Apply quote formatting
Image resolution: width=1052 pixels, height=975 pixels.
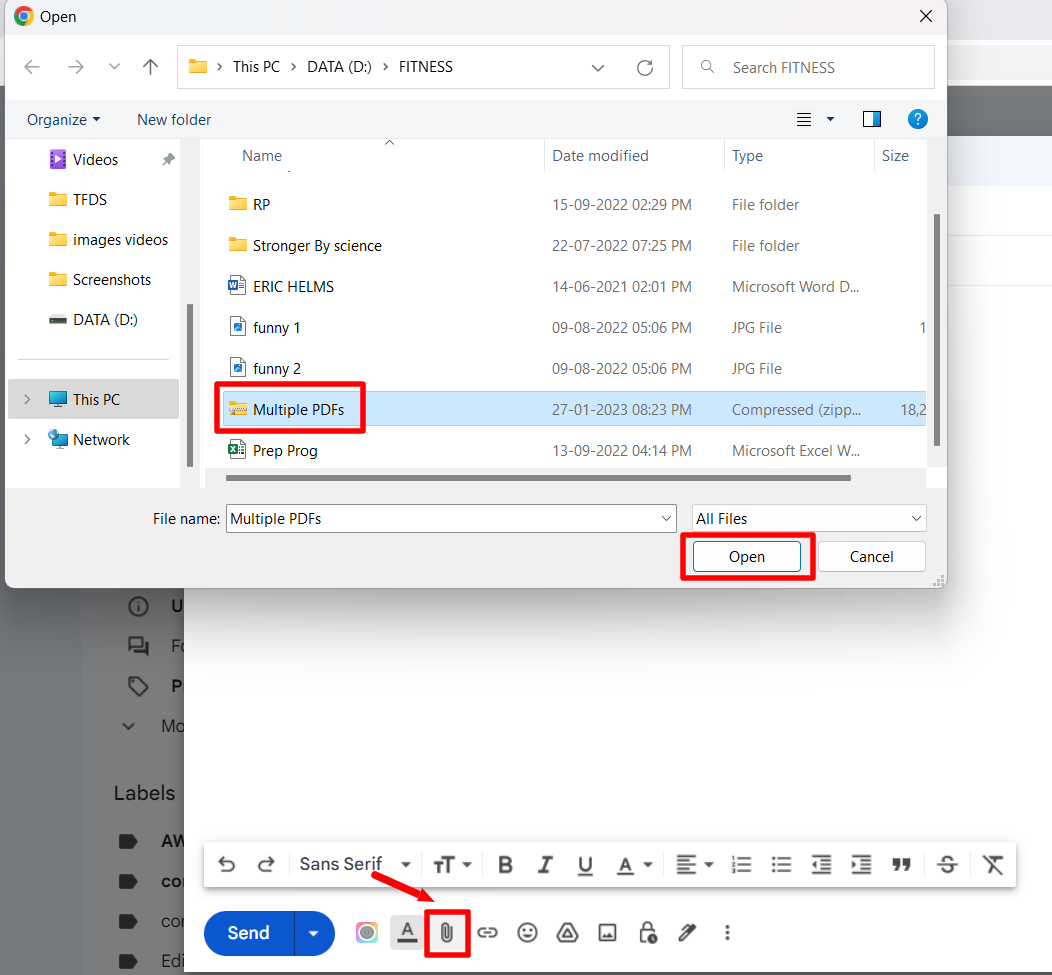pyautogui.click(x=902, y=865)
